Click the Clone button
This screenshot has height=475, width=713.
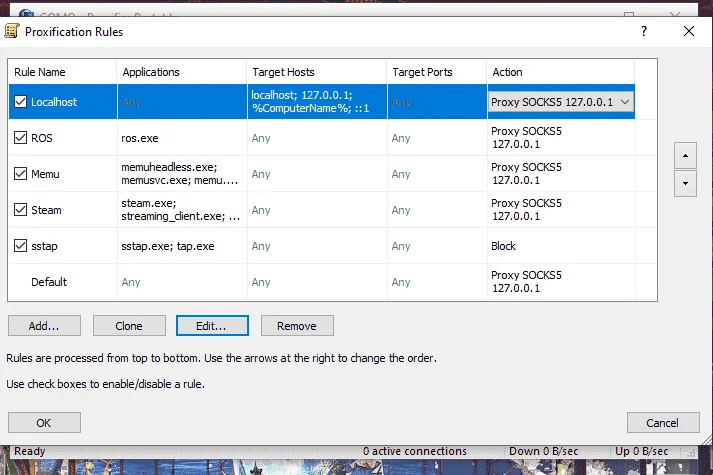[129, 326]
